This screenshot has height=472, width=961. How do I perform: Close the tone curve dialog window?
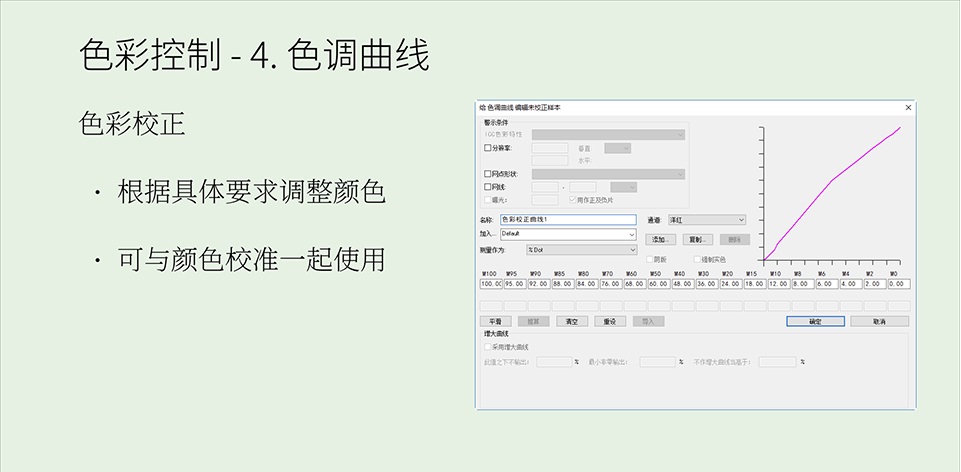tap(908, 107)
